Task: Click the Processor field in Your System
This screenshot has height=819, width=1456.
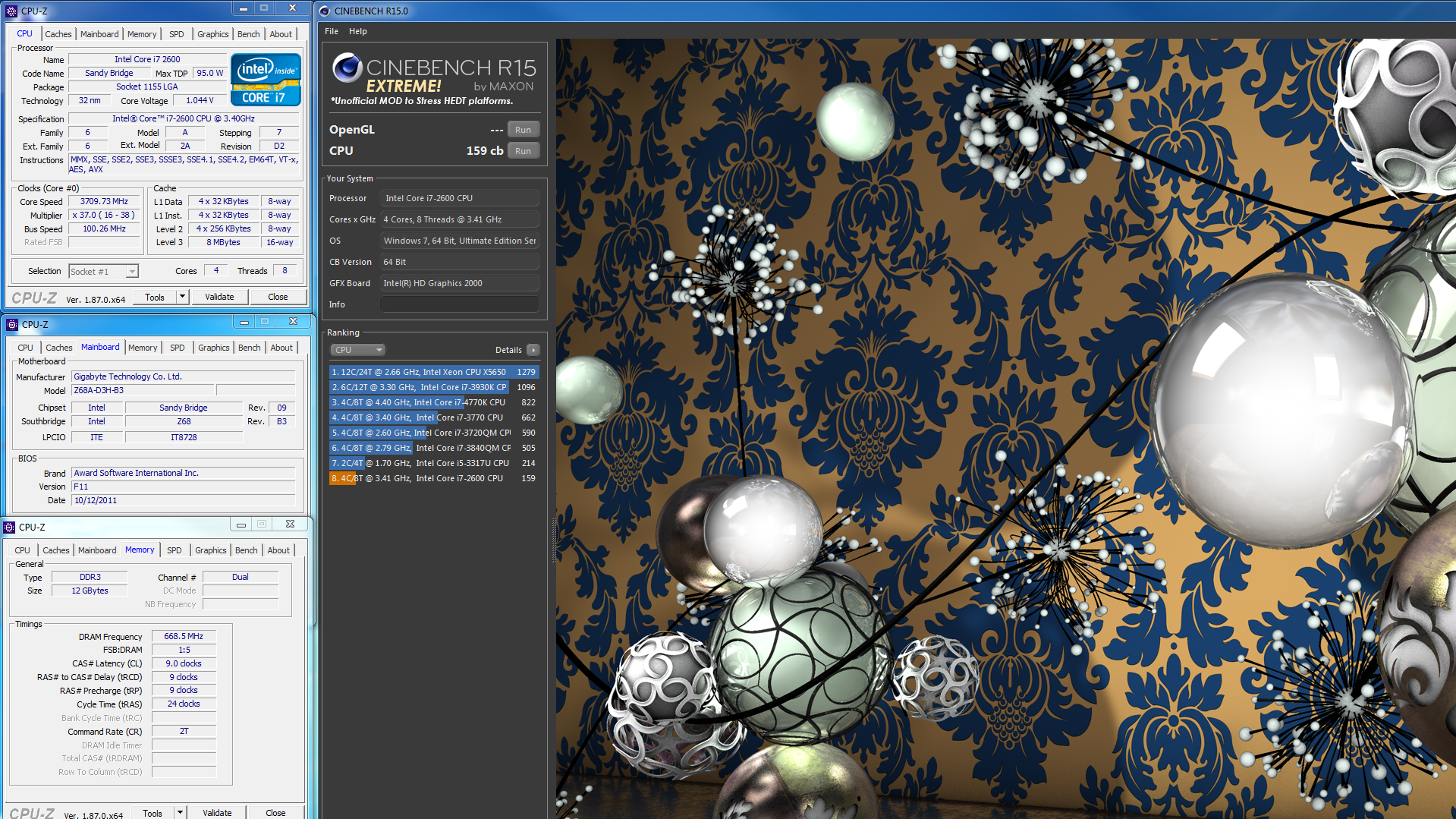Action: (460, 198)
